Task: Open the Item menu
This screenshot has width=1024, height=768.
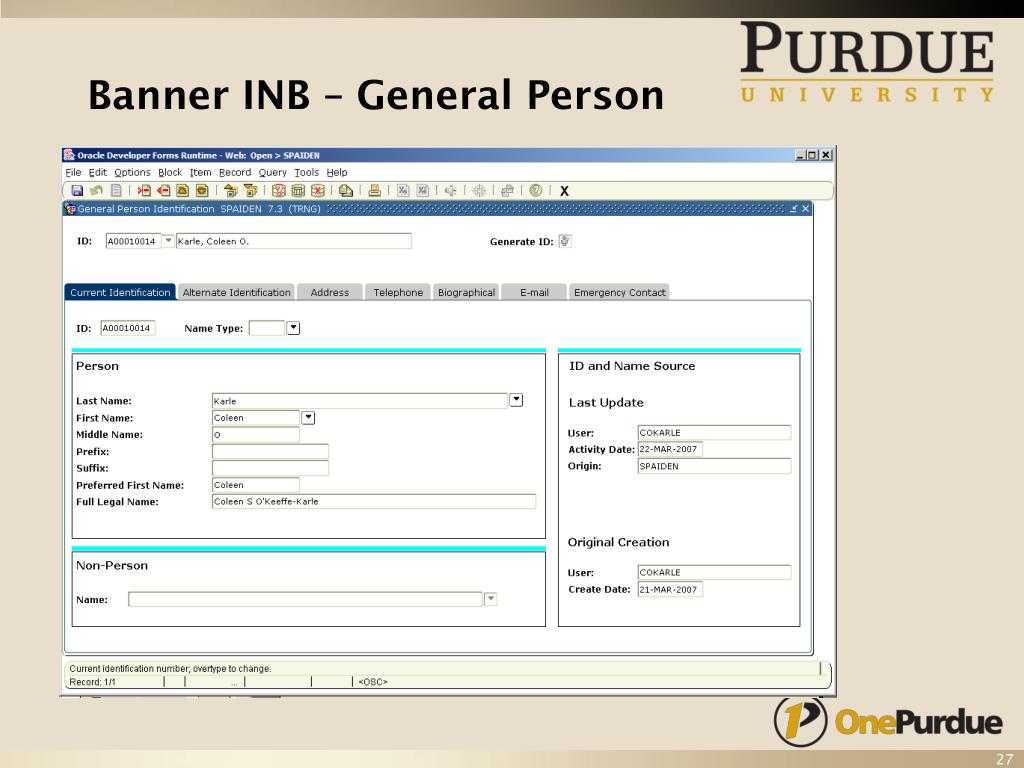Action: click(x=200, y=172)
